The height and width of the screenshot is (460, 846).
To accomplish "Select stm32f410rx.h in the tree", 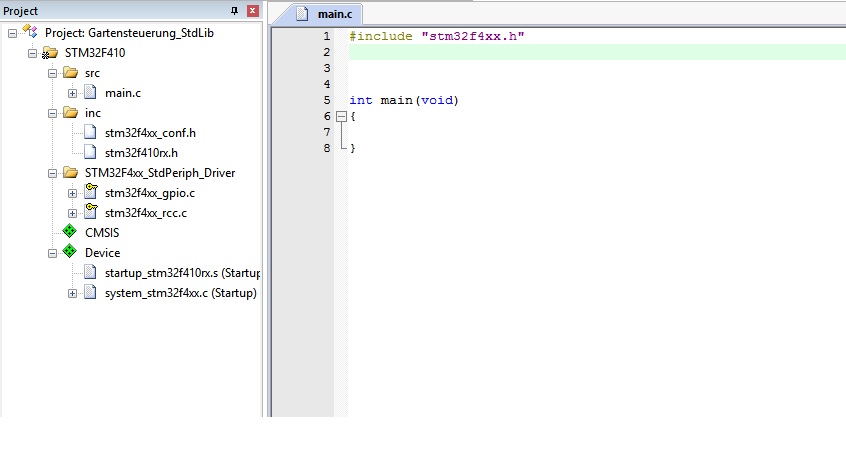I will 141,153.
